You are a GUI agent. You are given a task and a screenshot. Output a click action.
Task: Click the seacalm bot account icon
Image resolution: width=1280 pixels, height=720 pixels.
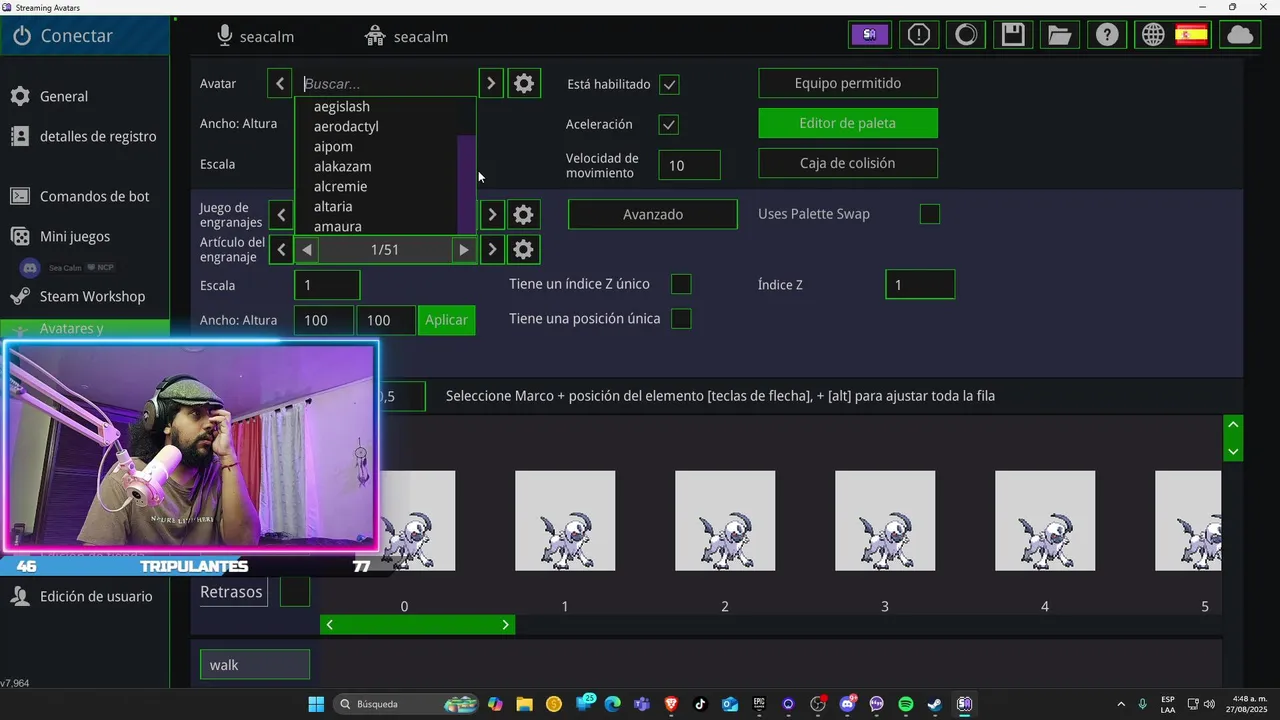click(375, 36)
